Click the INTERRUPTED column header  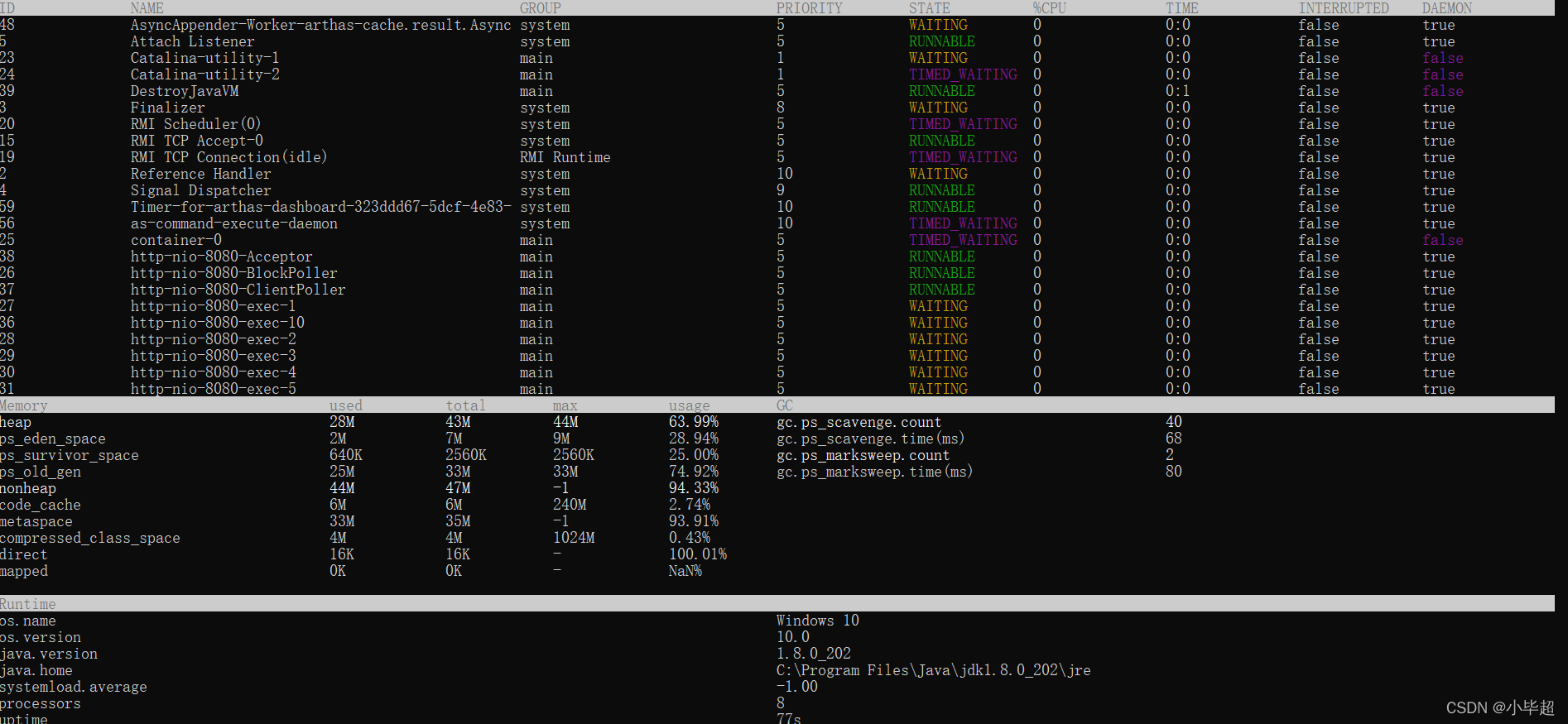click(x=1344, y=8)
